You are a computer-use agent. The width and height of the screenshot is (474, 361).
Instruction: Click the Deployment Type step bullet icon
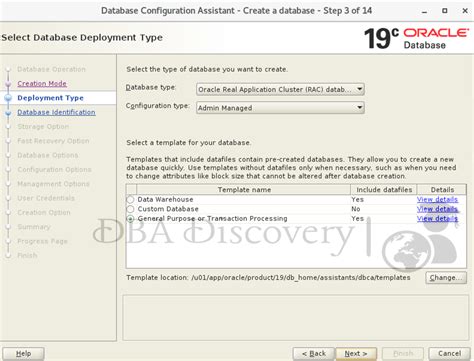(x=8, y=98)
